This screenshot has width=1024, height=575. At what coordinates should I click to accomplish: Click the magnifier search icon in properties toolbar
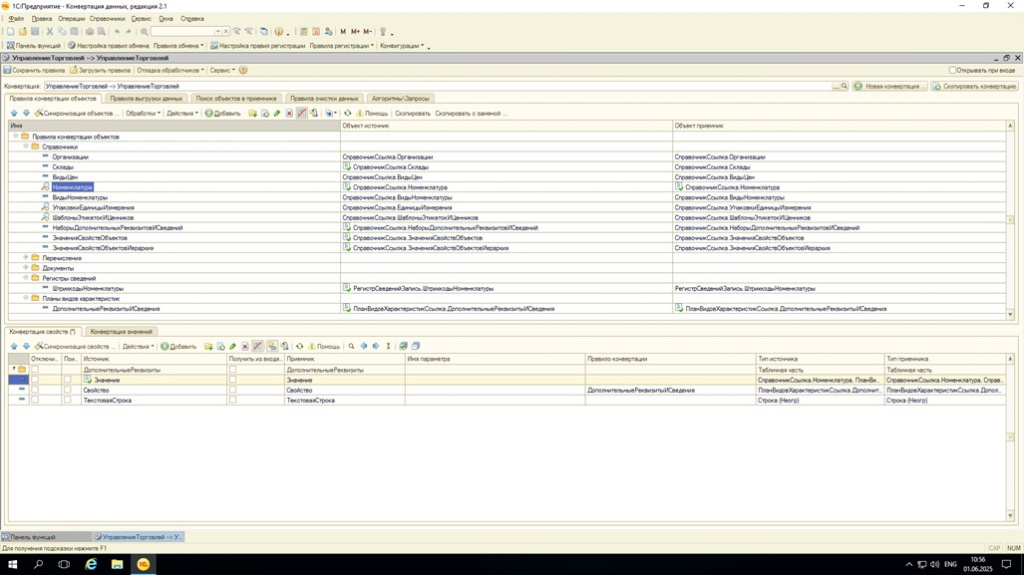351,346
